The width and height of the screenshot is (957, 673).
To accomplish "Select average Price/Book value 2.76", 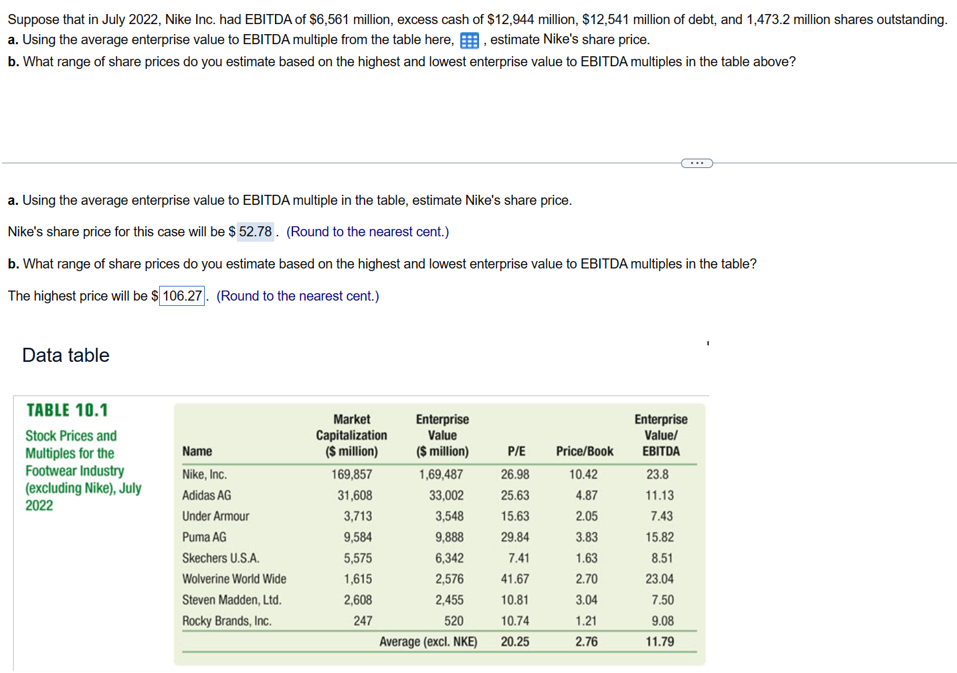I will pyautogui.click(x=587, y=641).
